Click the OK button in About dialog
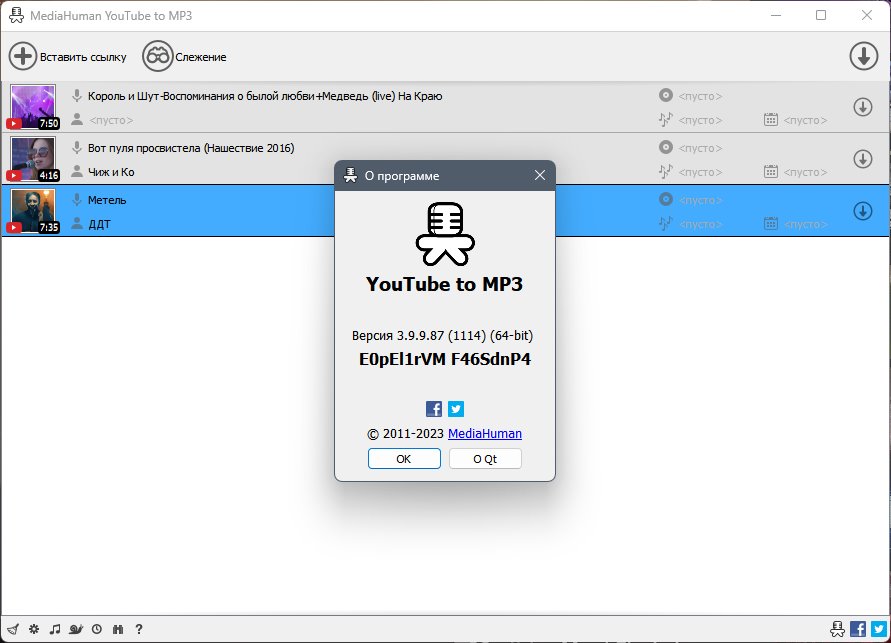This screenshot has width=891, height=643. point(404,458)
